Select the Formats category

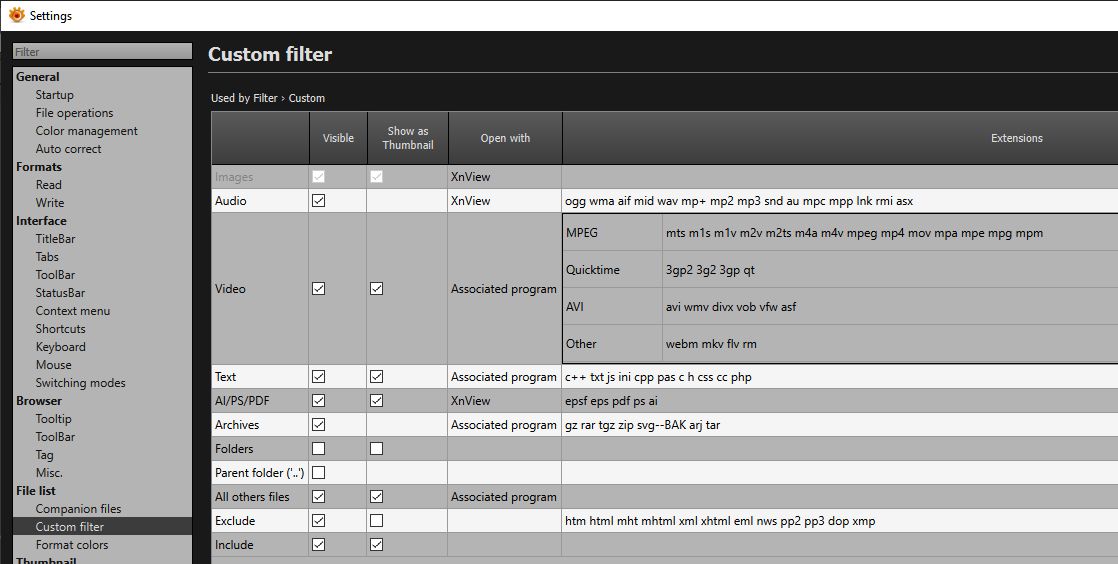(x=39, y=167)
